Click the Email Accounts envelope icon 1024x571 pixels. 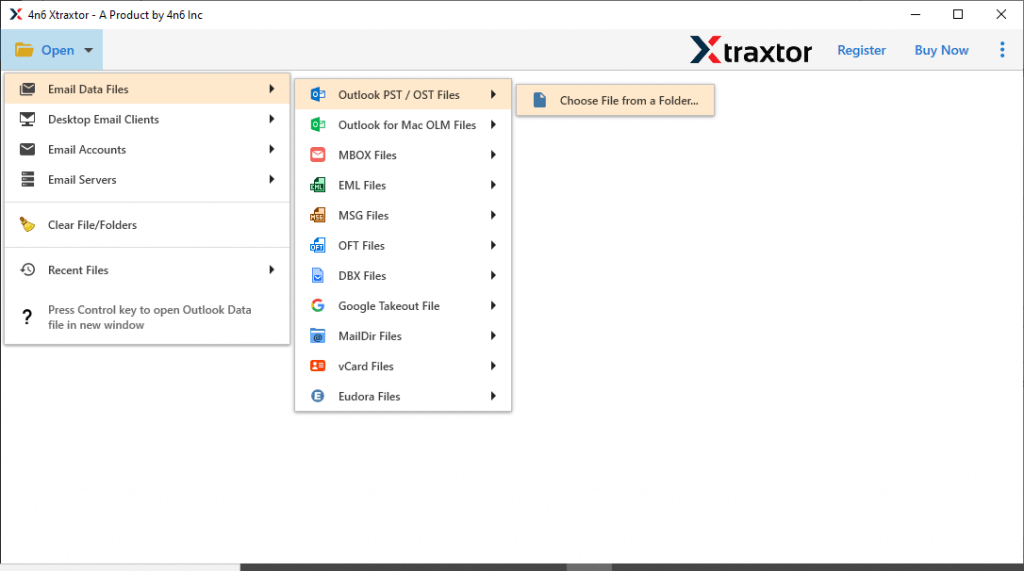27,150
